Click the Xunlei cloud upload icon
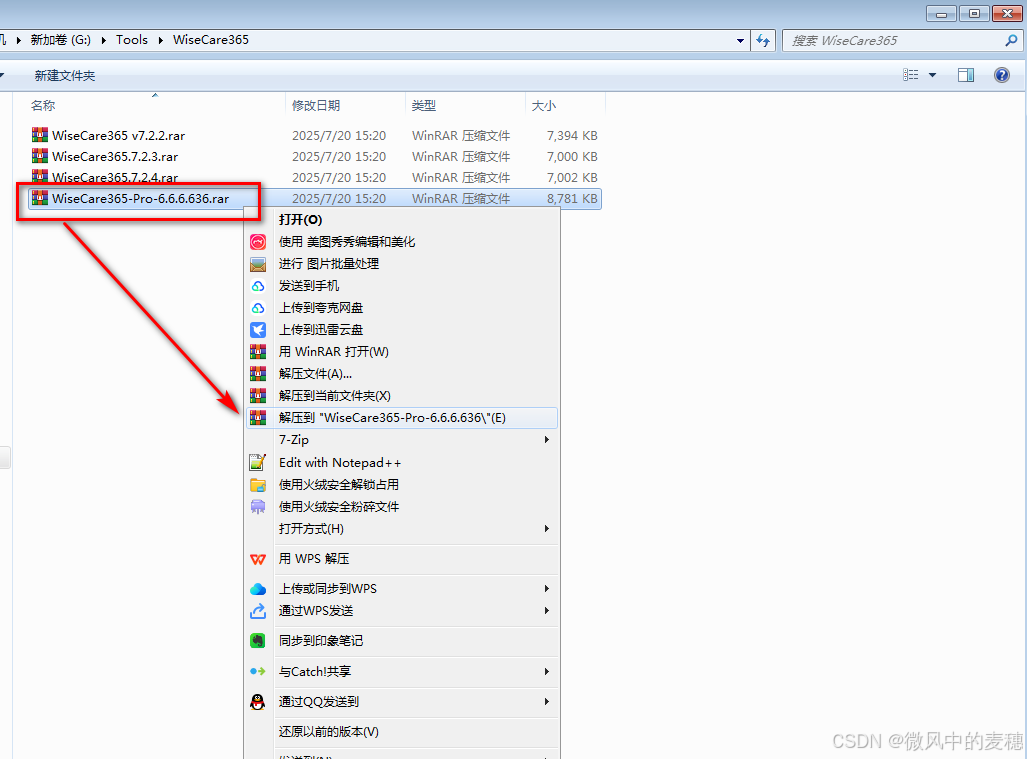The image size is (1027, 759). (258, 330)
